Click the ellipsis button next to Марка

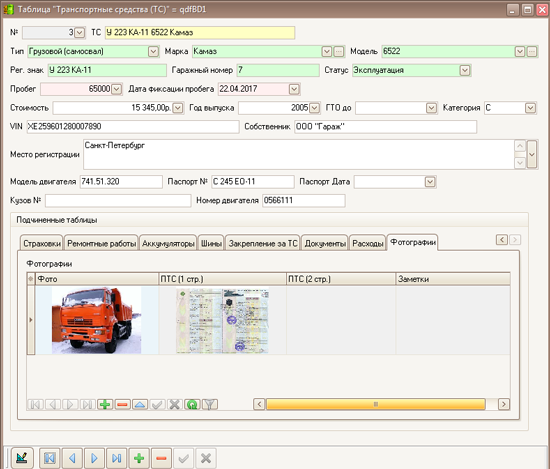(338, 52)
